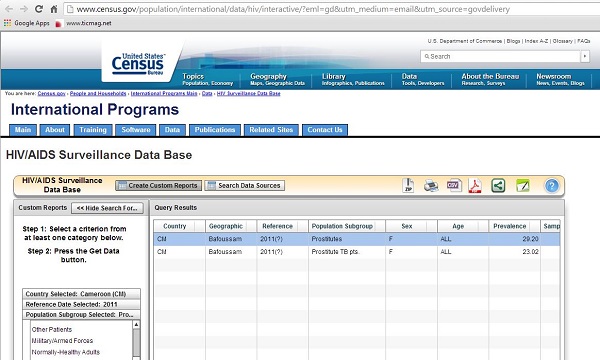This screenshot has height=360, width=600.
Task: Follow People and Households breadcrumb link
Action: coord(98,93)
